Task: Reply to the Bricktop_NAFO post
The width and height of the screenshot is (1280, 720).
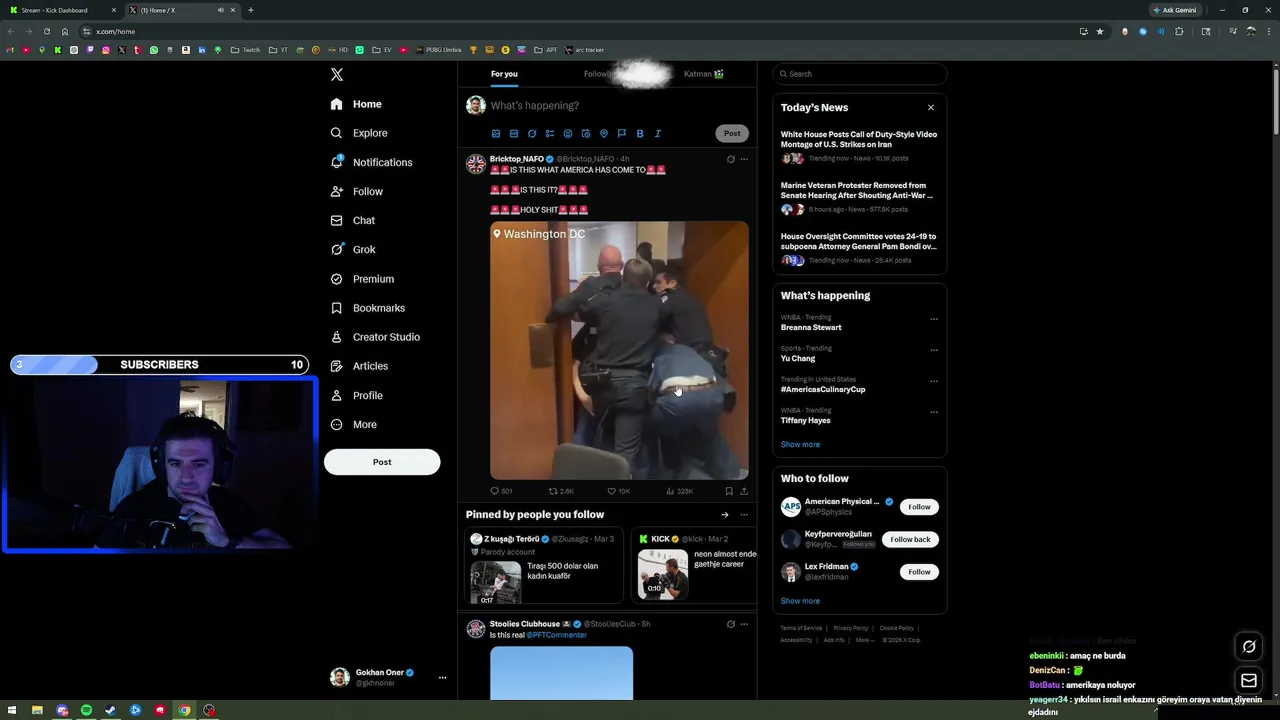Action: pos(501,491)
